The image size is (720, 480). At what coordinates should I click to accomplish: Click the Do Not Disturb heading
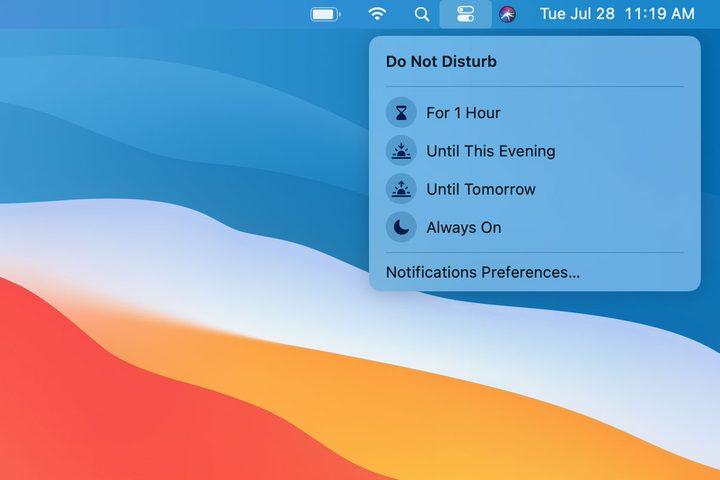(441, 62)
